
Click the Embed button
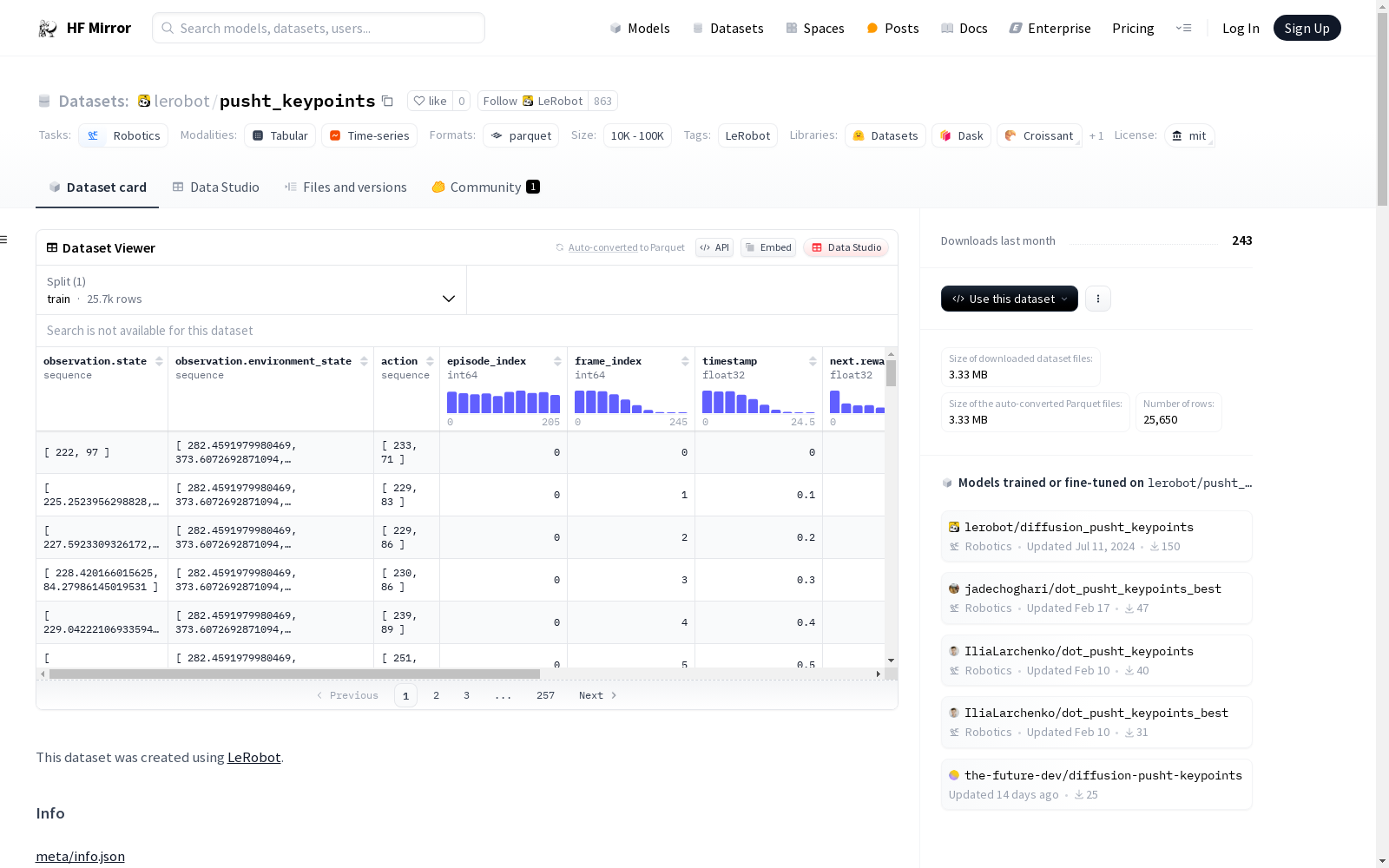click(768, 247)
